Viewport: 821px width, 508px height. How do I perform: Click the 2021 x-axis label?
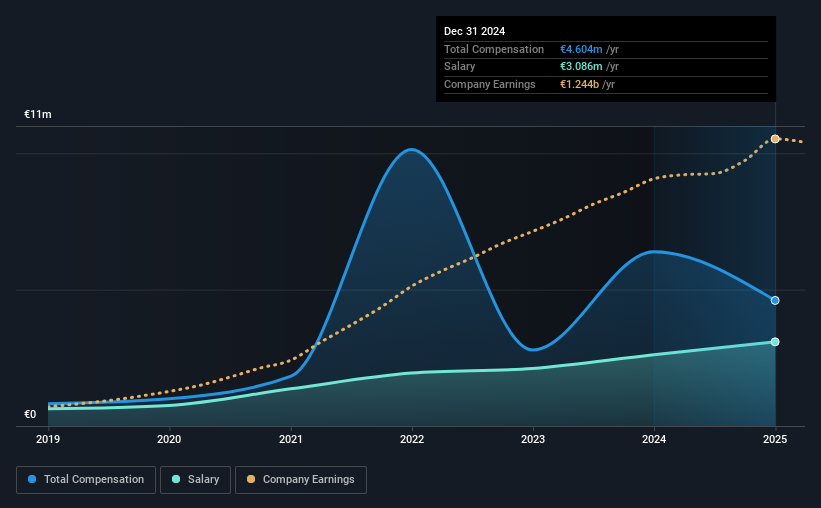[x=291, y=439]
